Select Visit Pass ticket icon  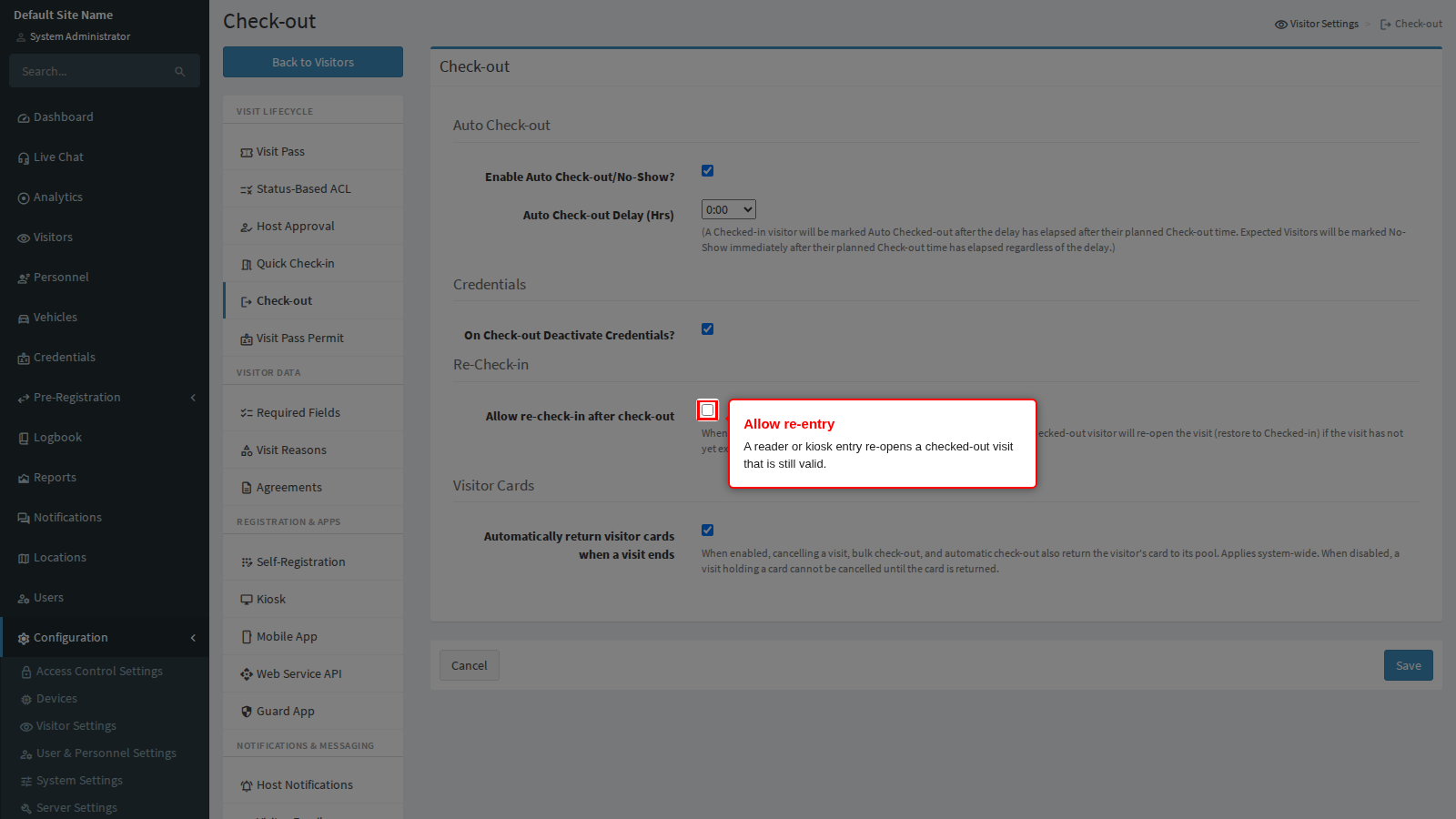[x=247, y=153]
